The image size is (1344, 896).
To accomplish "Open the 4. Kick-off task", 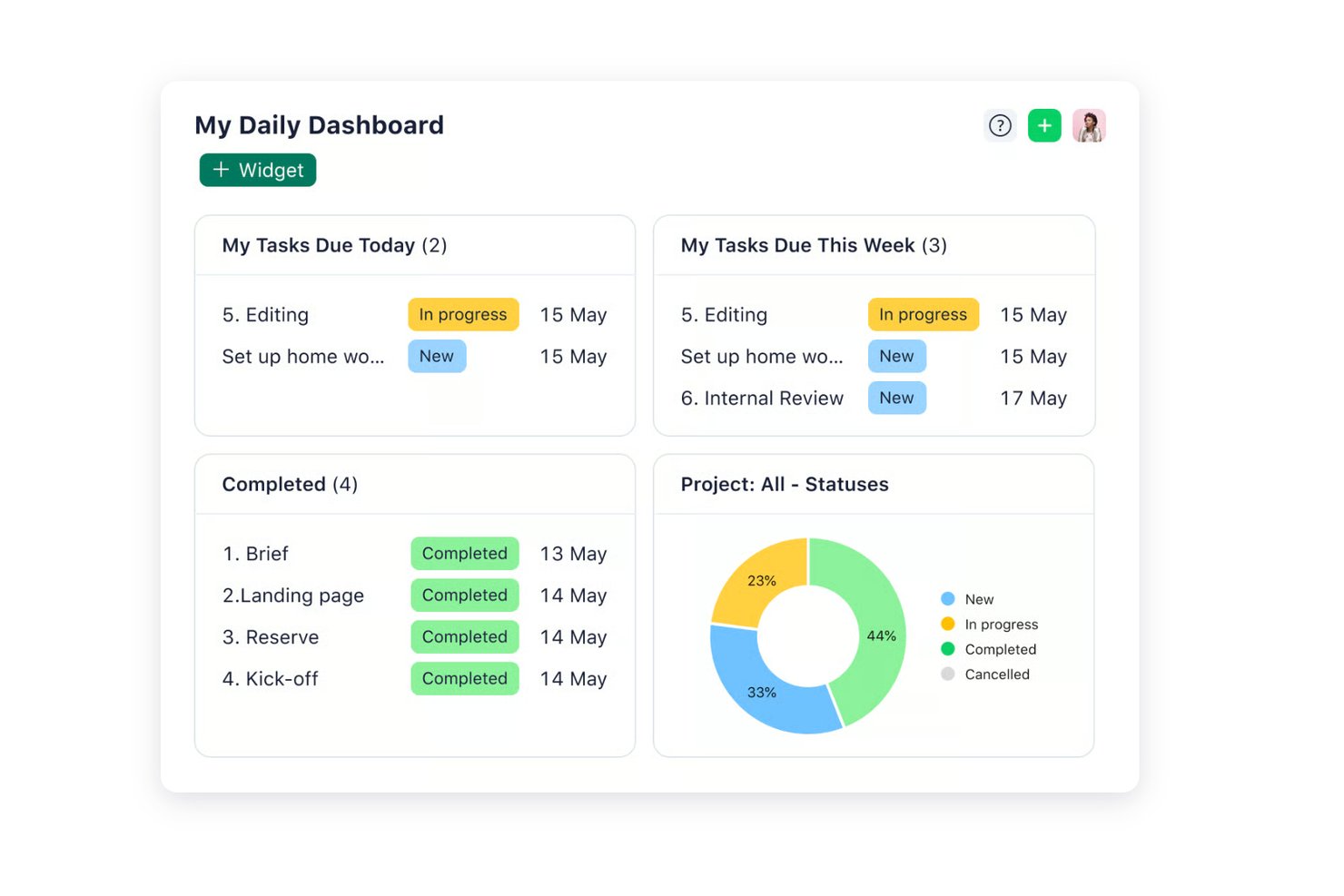I will pyautogui.click(x=271, y=679).
